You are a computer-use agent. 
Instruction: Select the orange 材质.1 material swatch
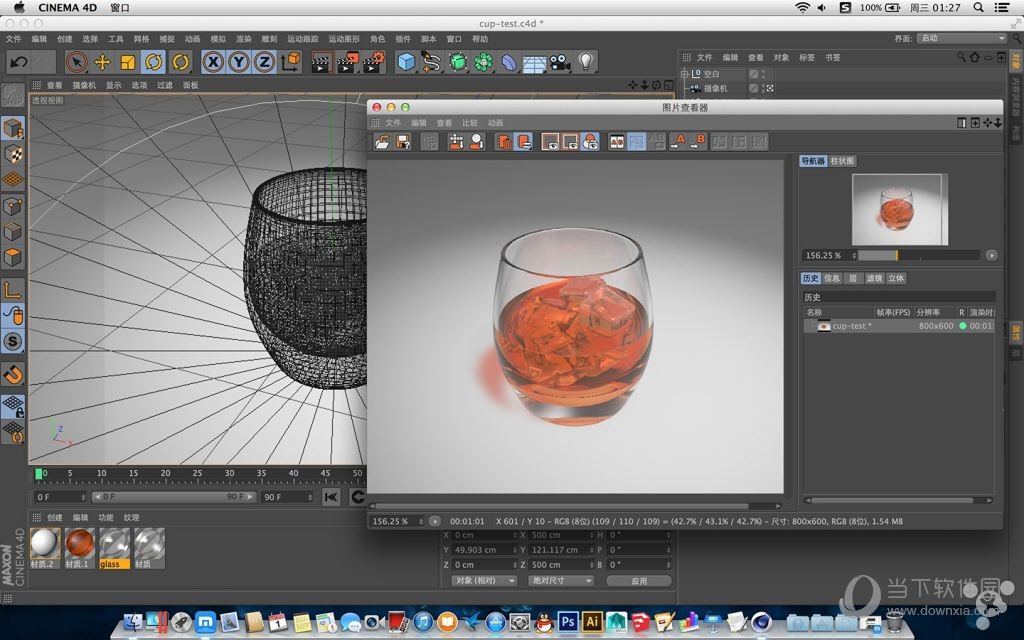coord(79,547)
